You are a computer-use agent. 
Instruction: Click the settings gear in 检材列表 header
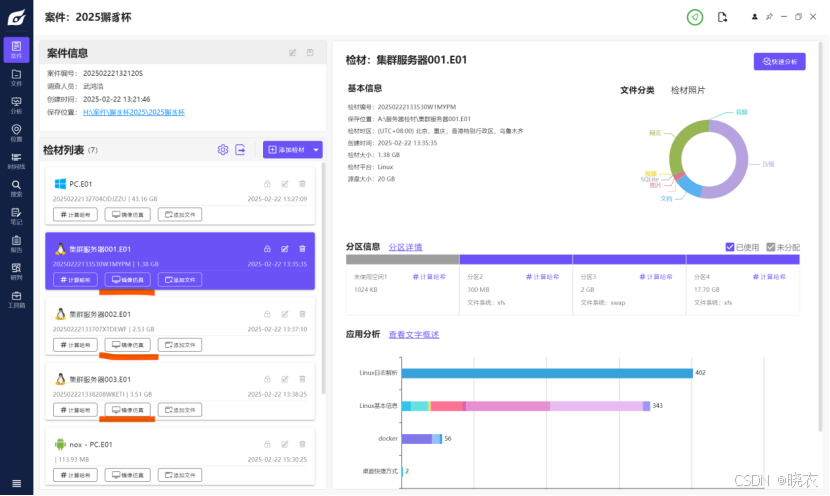point(223,150)
